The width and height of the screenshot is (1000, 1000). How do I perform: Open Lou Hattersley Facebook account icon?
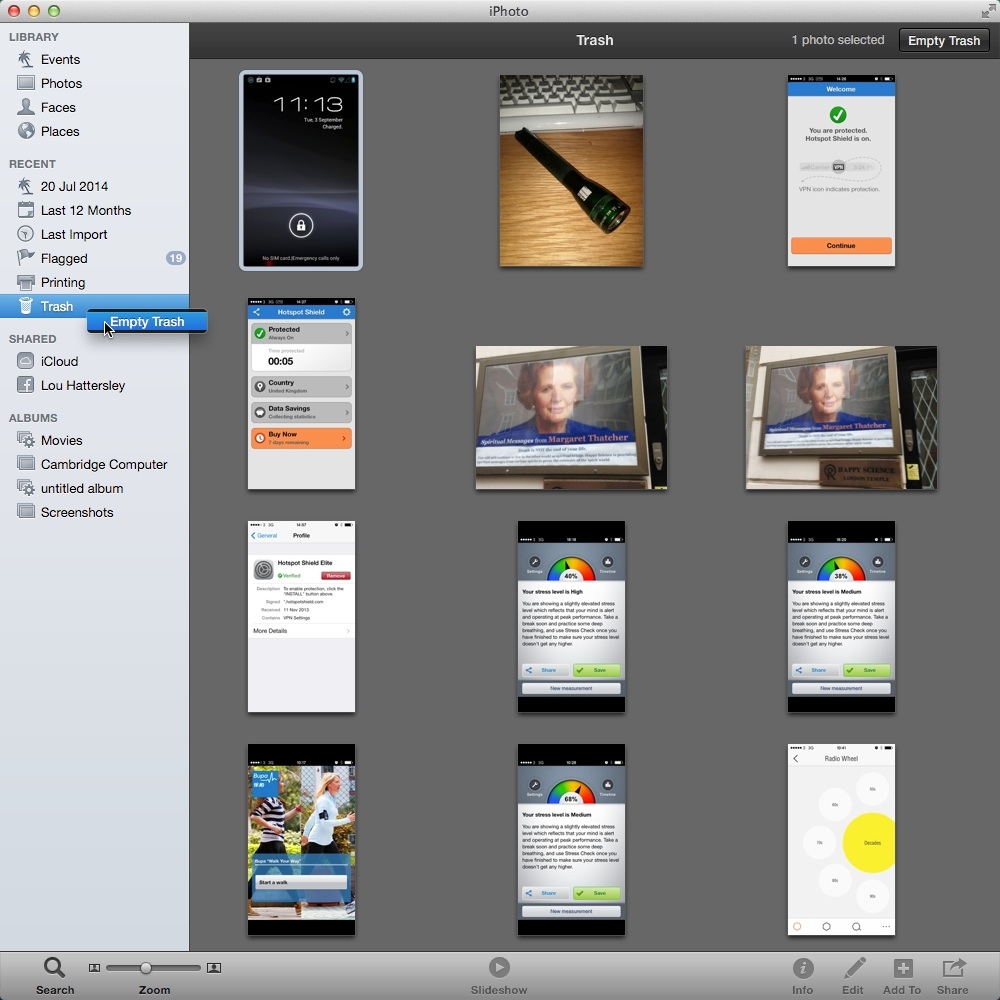pos(26,385)
